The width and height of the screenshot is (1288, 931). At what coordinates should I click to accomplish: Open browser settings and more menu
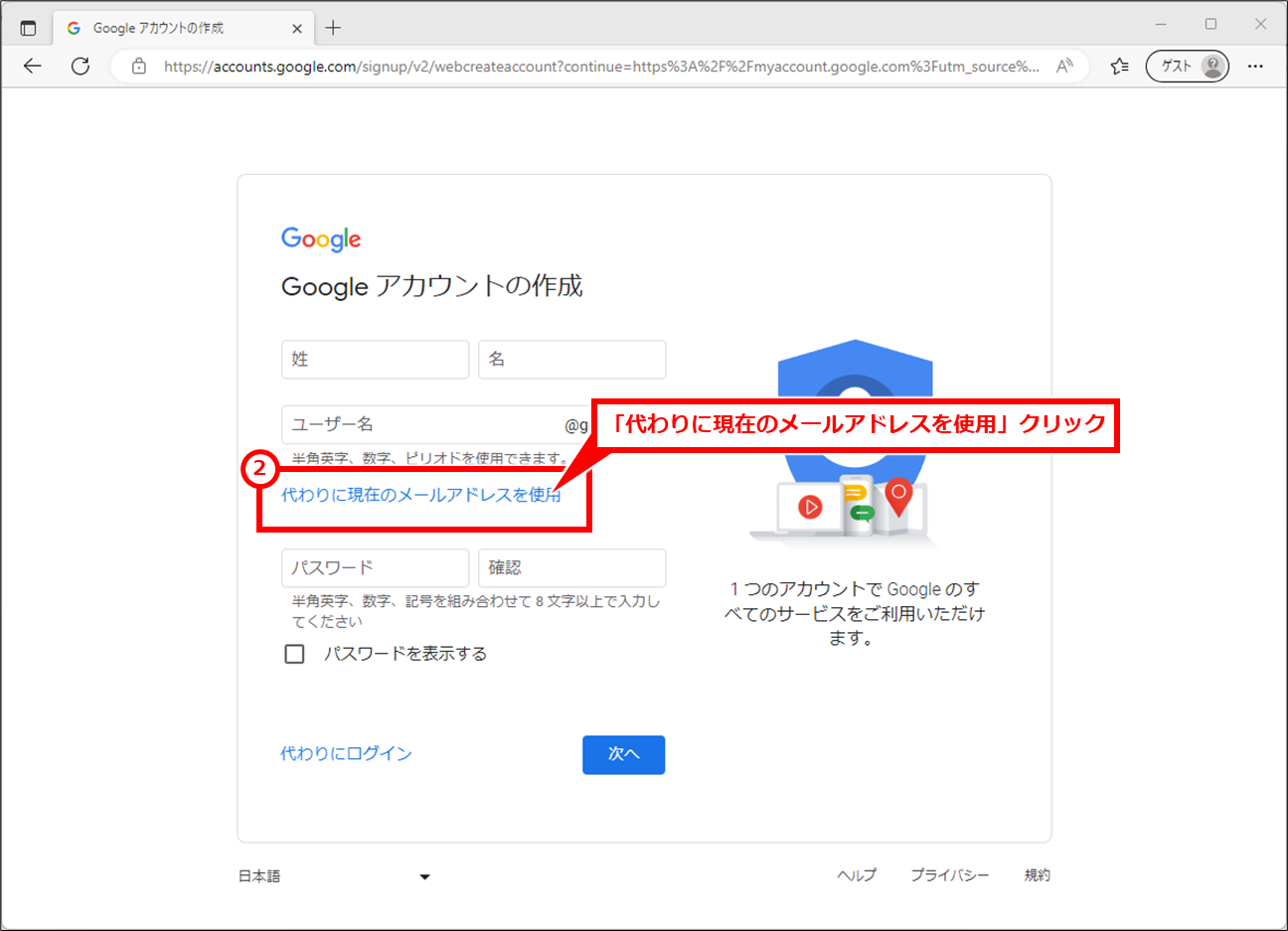click(x=1255, y=67)
